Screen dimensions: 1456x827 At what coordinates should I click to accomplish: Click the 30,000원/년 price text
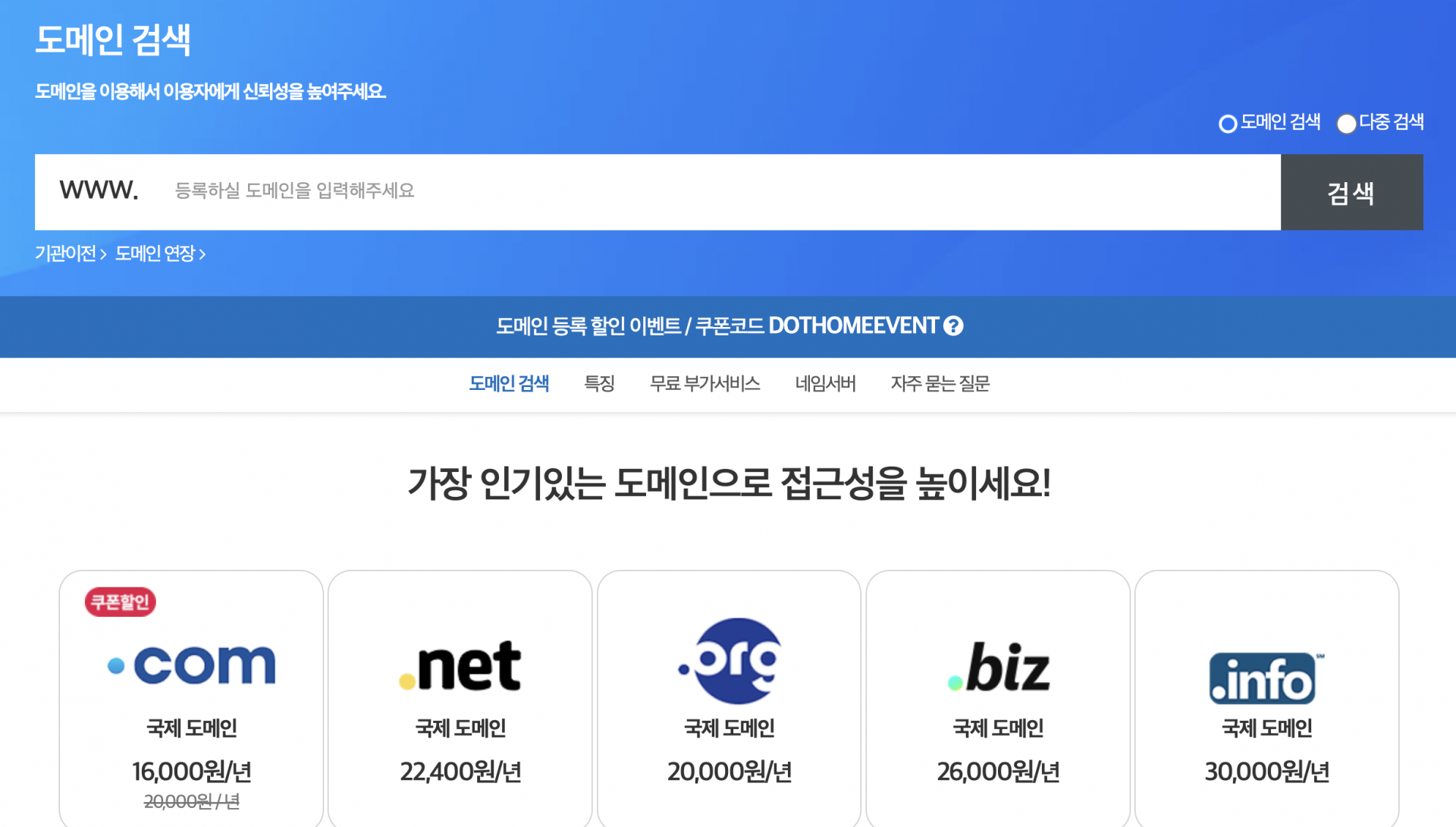point(1267,772)
